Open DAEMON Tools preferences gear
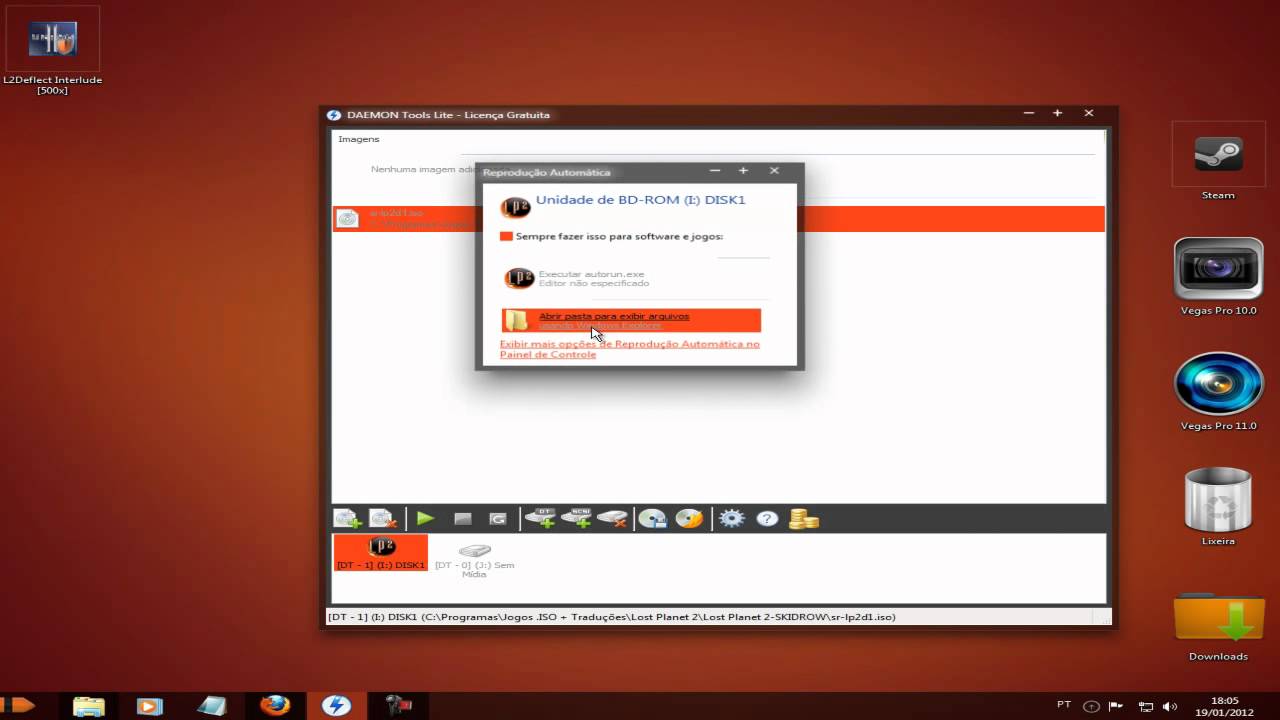 pos(732,519)
